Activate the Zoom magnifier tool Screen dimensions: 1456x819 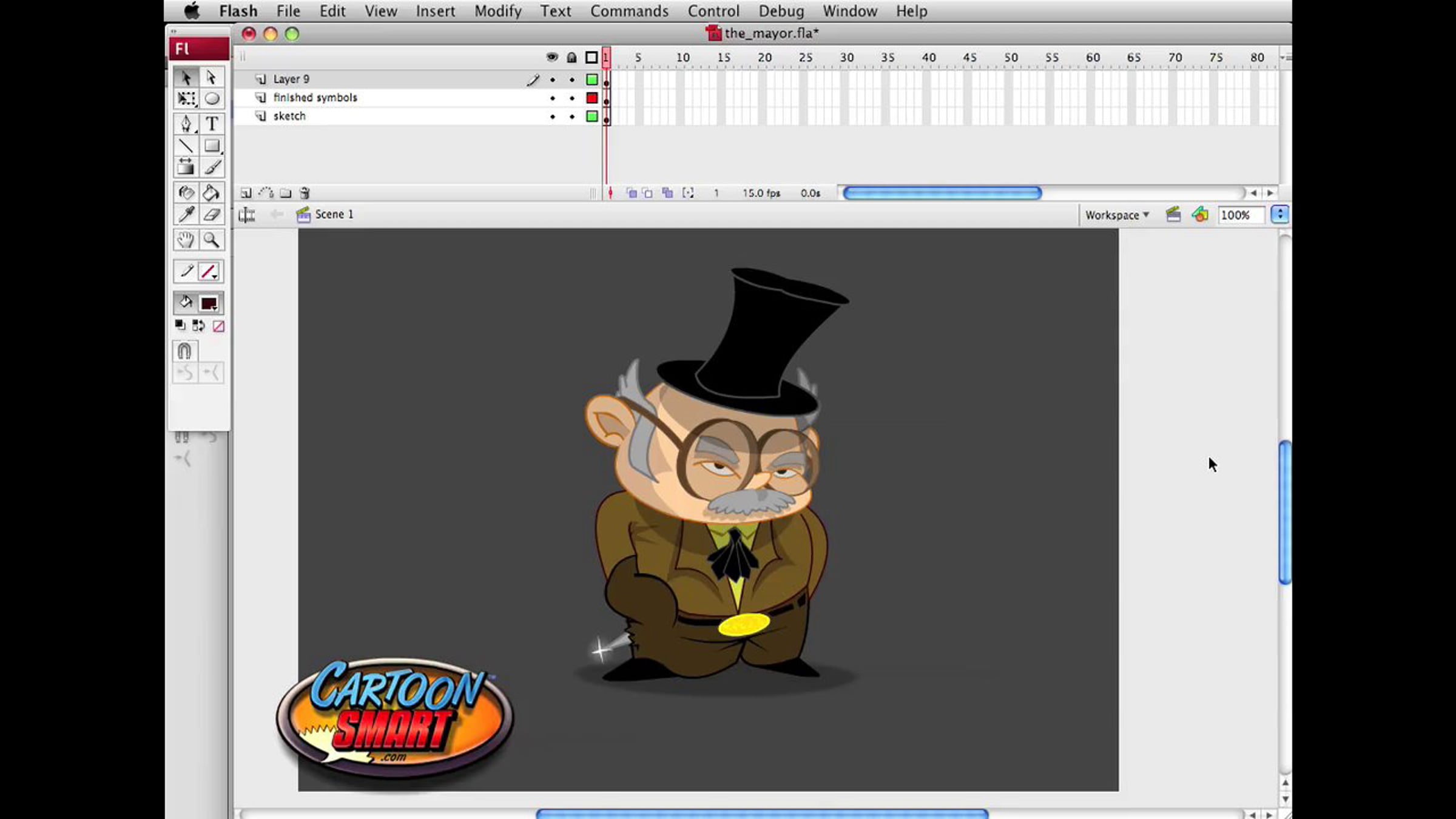[211, 240]
